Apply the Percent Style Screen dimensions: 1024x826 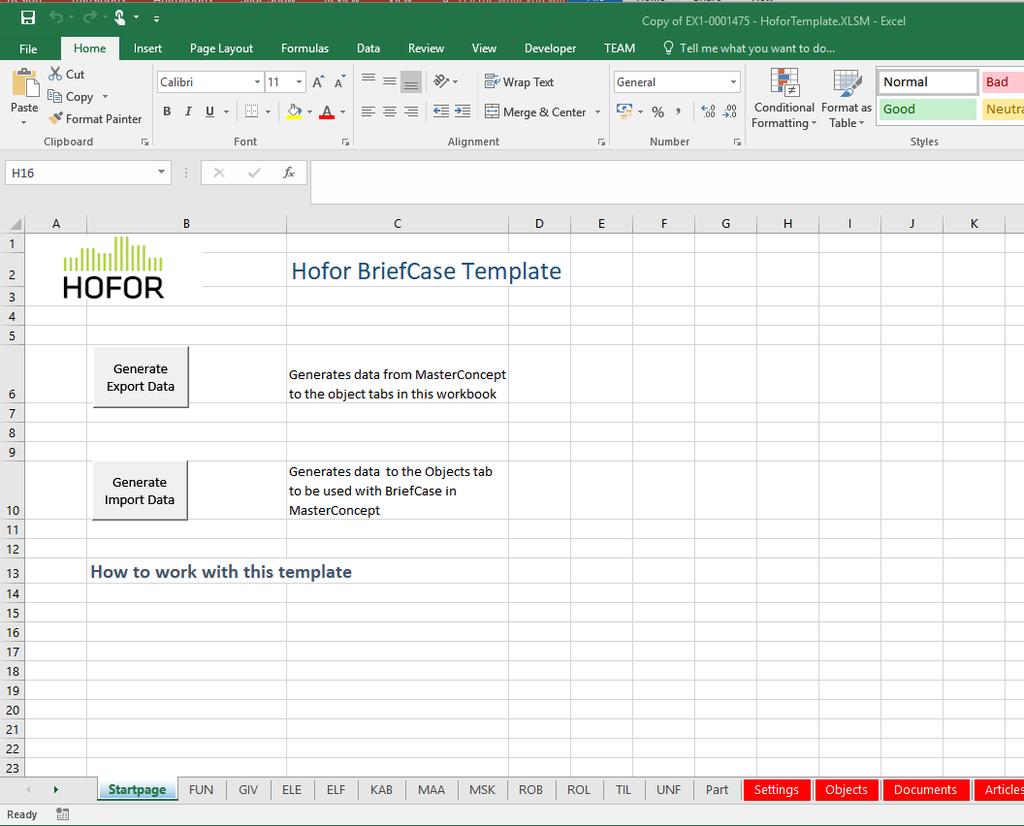click(x=658, y=112)
